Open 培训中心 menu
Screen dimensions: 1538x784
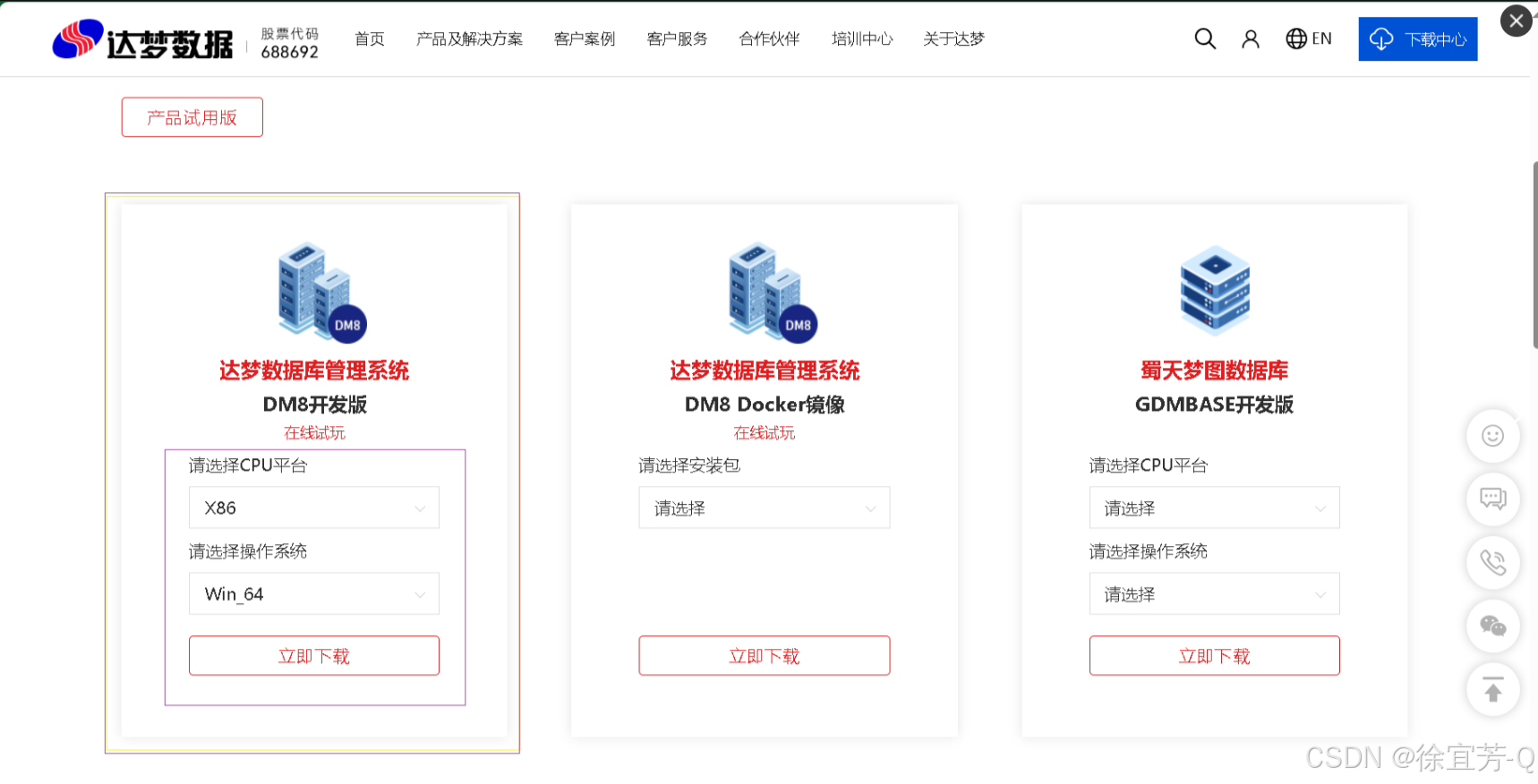(862, 38)
